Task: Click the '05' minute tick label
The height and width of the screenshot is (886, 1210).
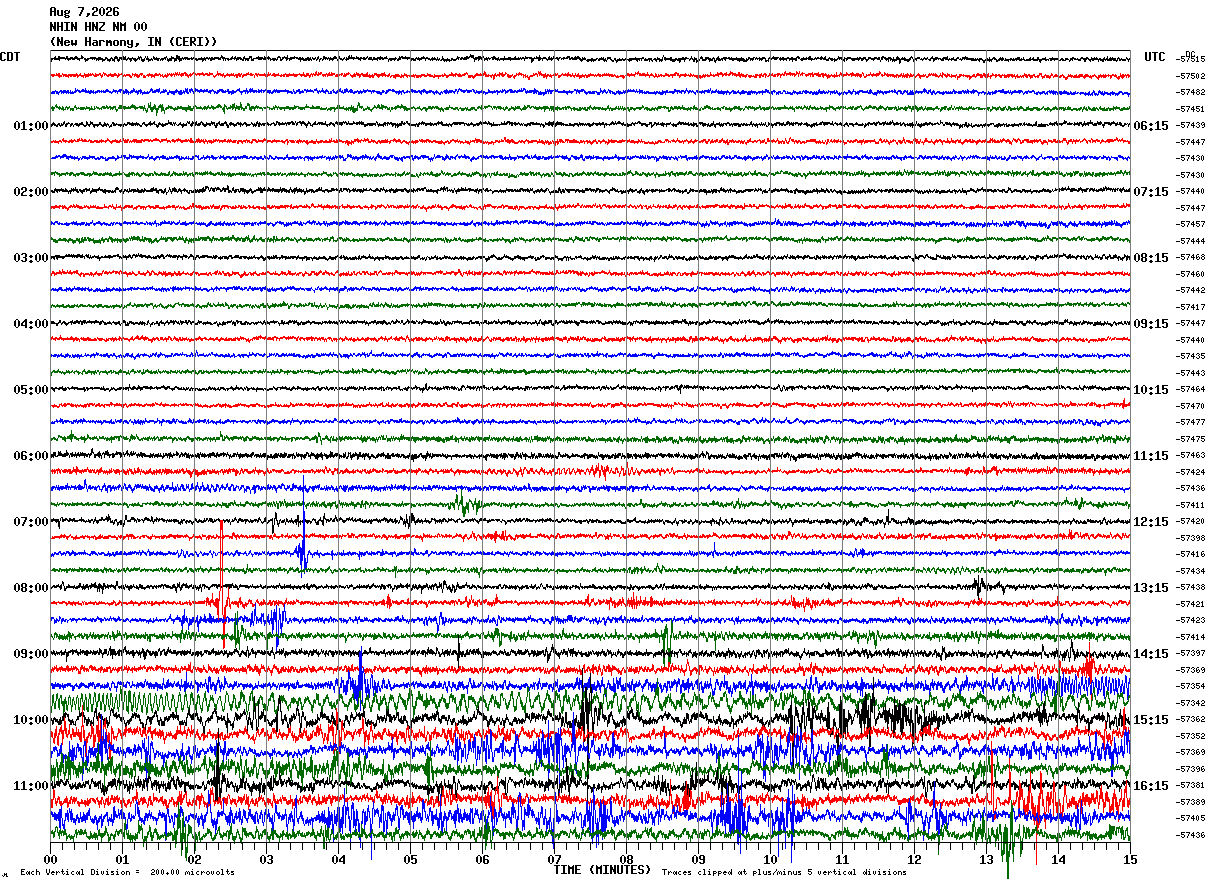Action: 410,859
